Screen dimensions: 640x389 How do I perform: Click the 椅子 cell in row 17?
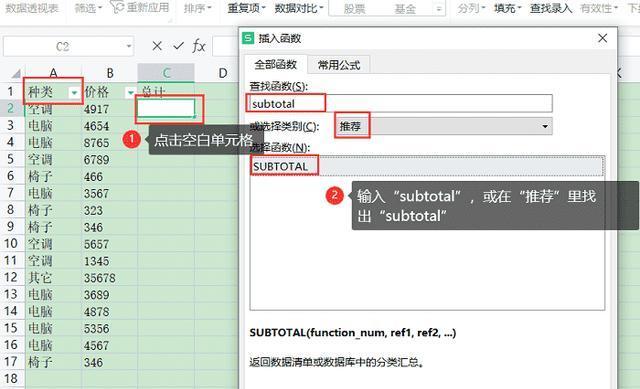[53, 362]
